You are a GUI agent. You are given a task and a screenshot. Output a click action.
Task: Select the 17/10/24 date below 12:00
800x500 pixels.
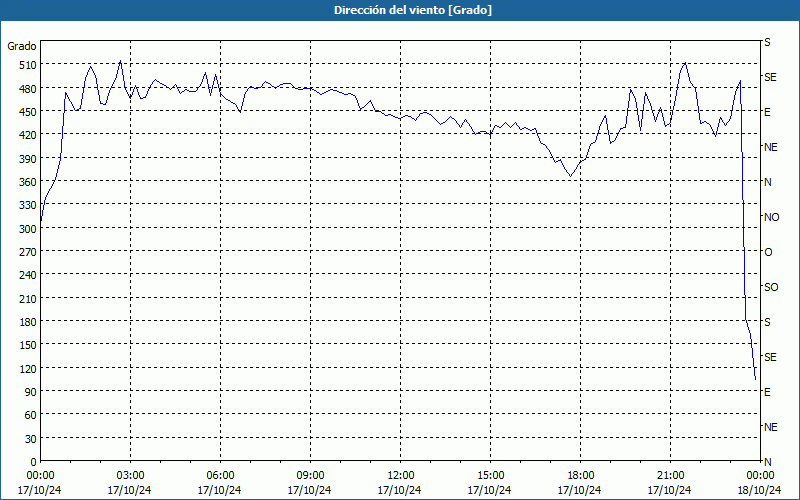pyautogui.click(x=399, y=490)
